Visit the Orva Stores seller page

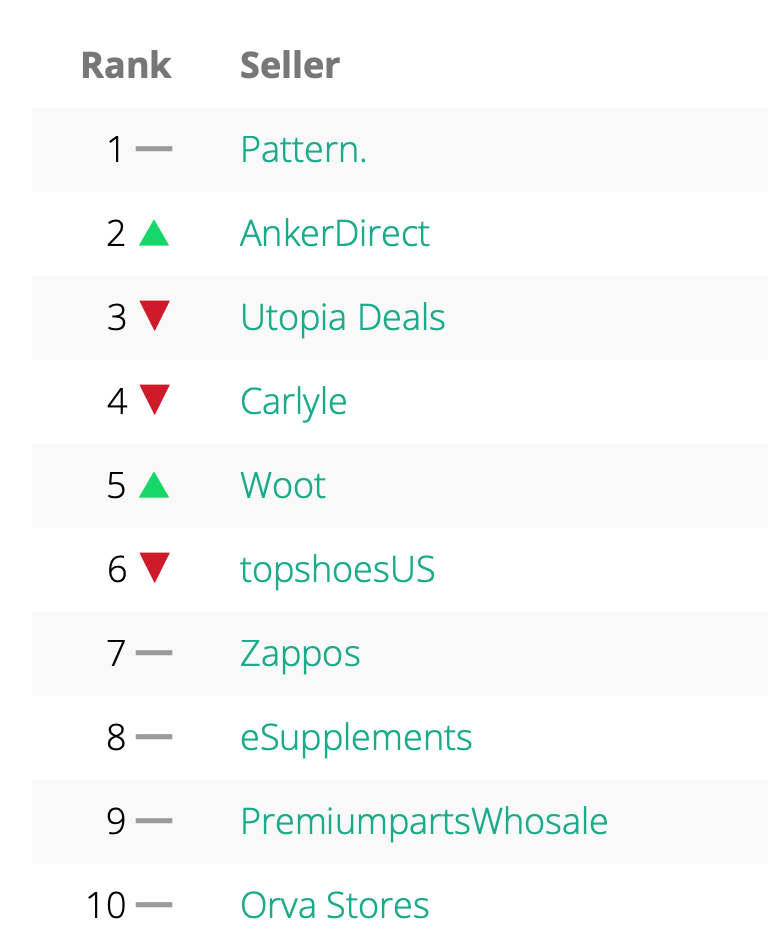[334, 906]
